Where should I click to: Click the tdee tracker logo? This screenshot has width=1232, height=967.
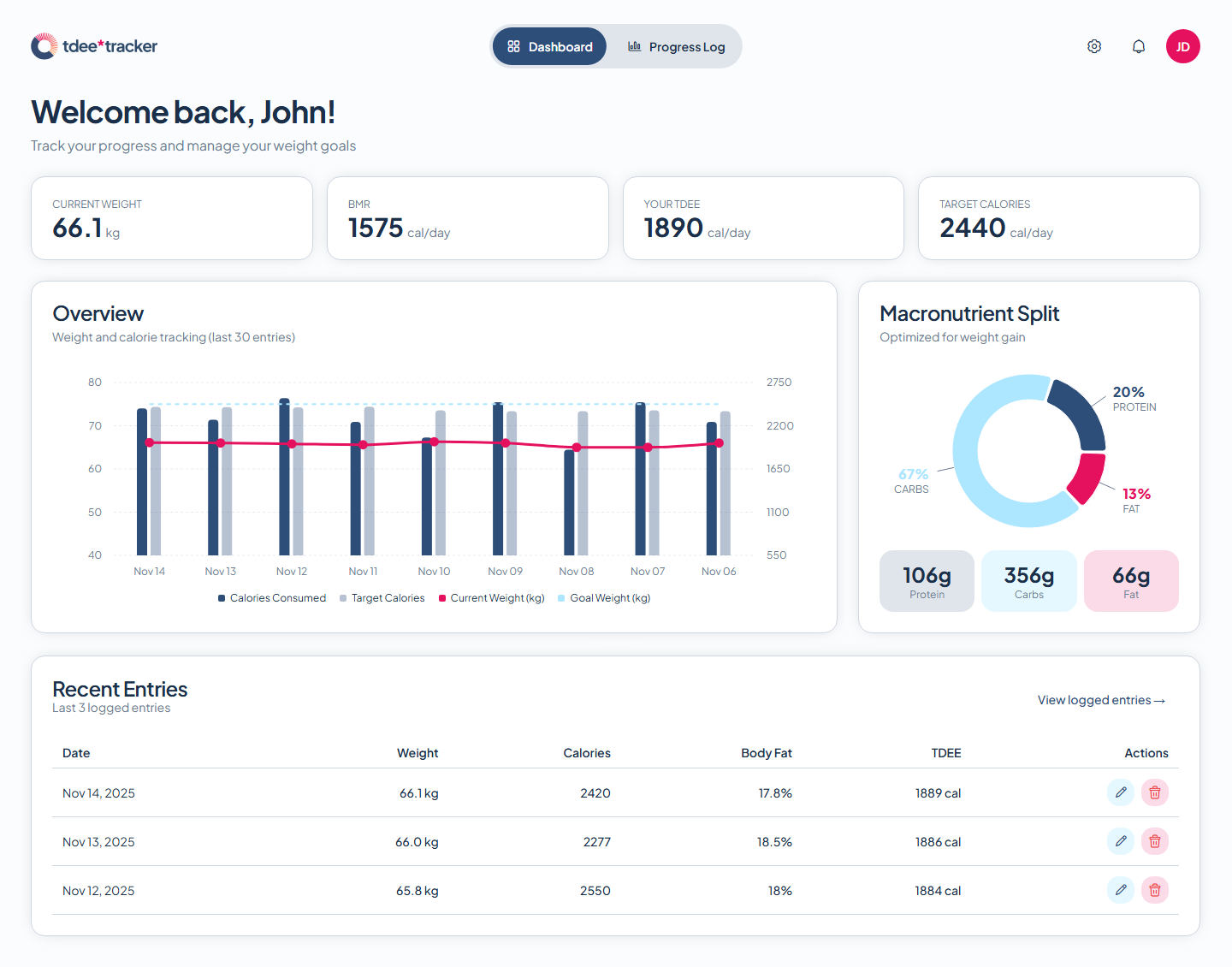click(94, 46)
